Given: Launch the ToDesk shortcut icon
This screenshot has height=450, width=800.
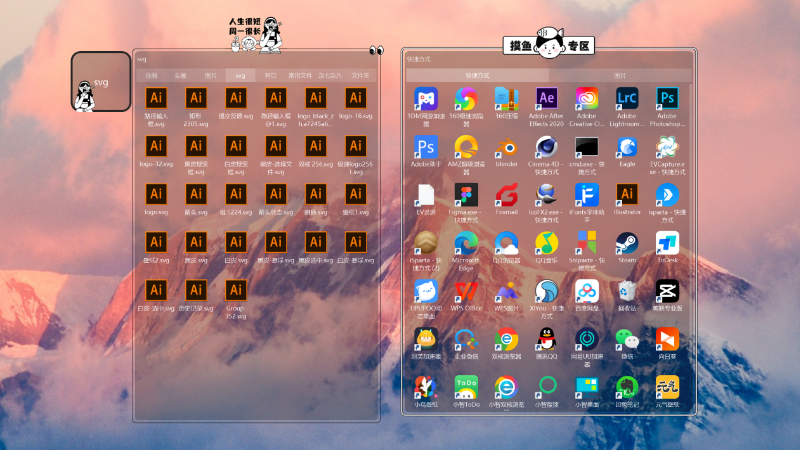Looking at the screenshot, I should [x=667, y=243].
